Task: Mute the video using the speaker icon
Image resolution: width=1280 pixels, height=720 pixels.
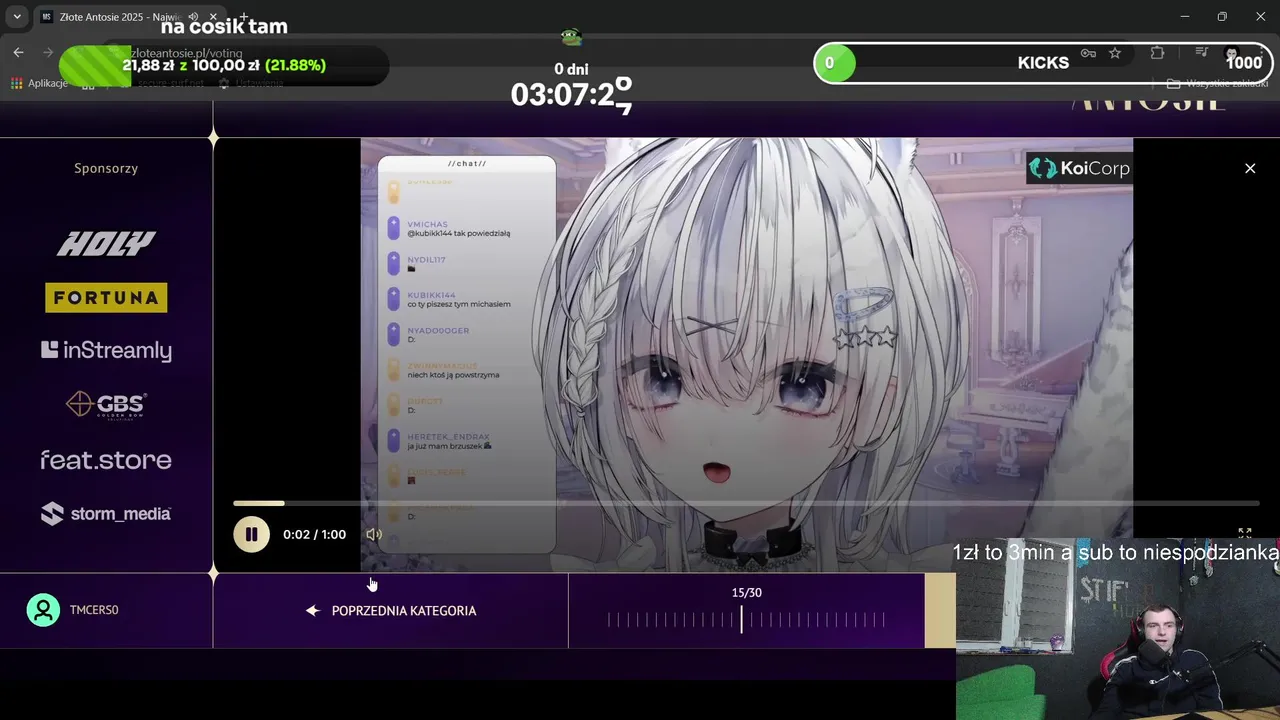Action: [x=374, y=534]
